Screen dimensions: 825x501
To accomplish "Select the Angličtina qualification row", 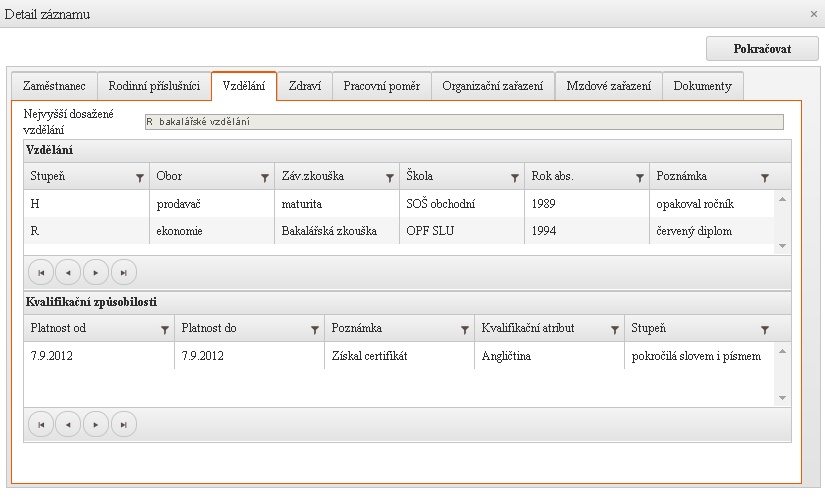I will coord(400,356).
